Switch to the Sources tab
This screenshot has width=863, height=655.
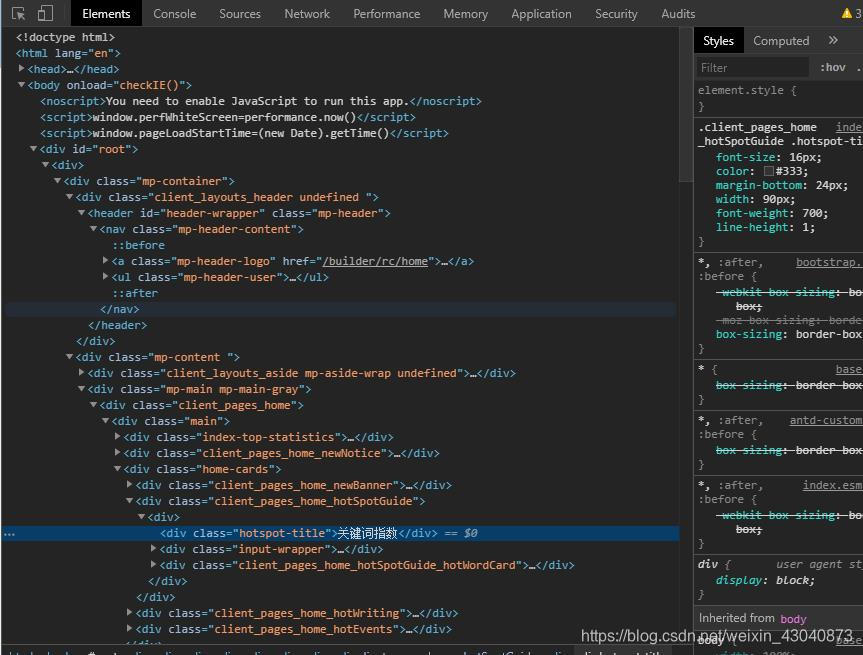240,14
